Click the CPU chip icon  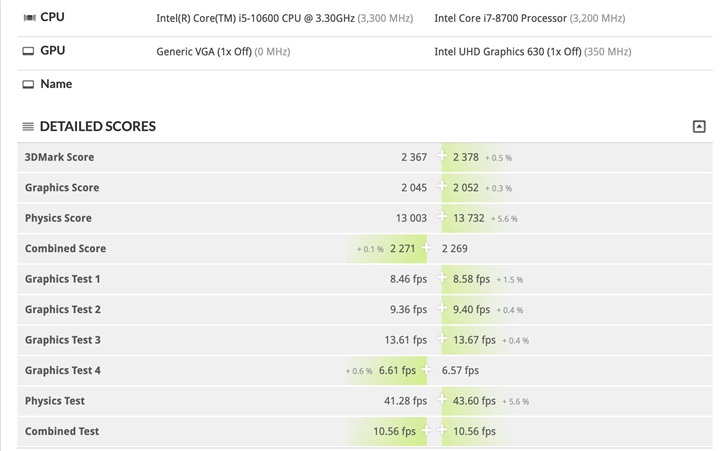[x=29, y=18]
